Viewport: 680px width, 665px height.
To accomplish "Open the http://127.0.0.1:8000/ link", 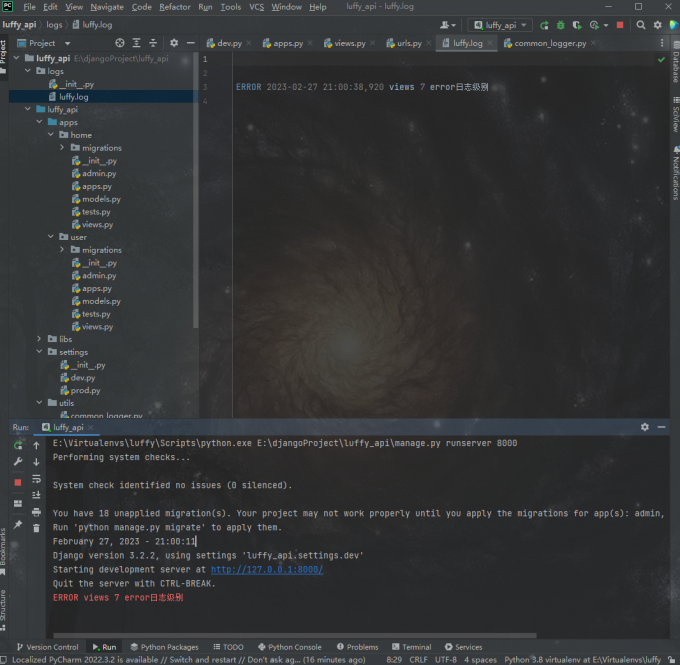I will pos(266,569).
